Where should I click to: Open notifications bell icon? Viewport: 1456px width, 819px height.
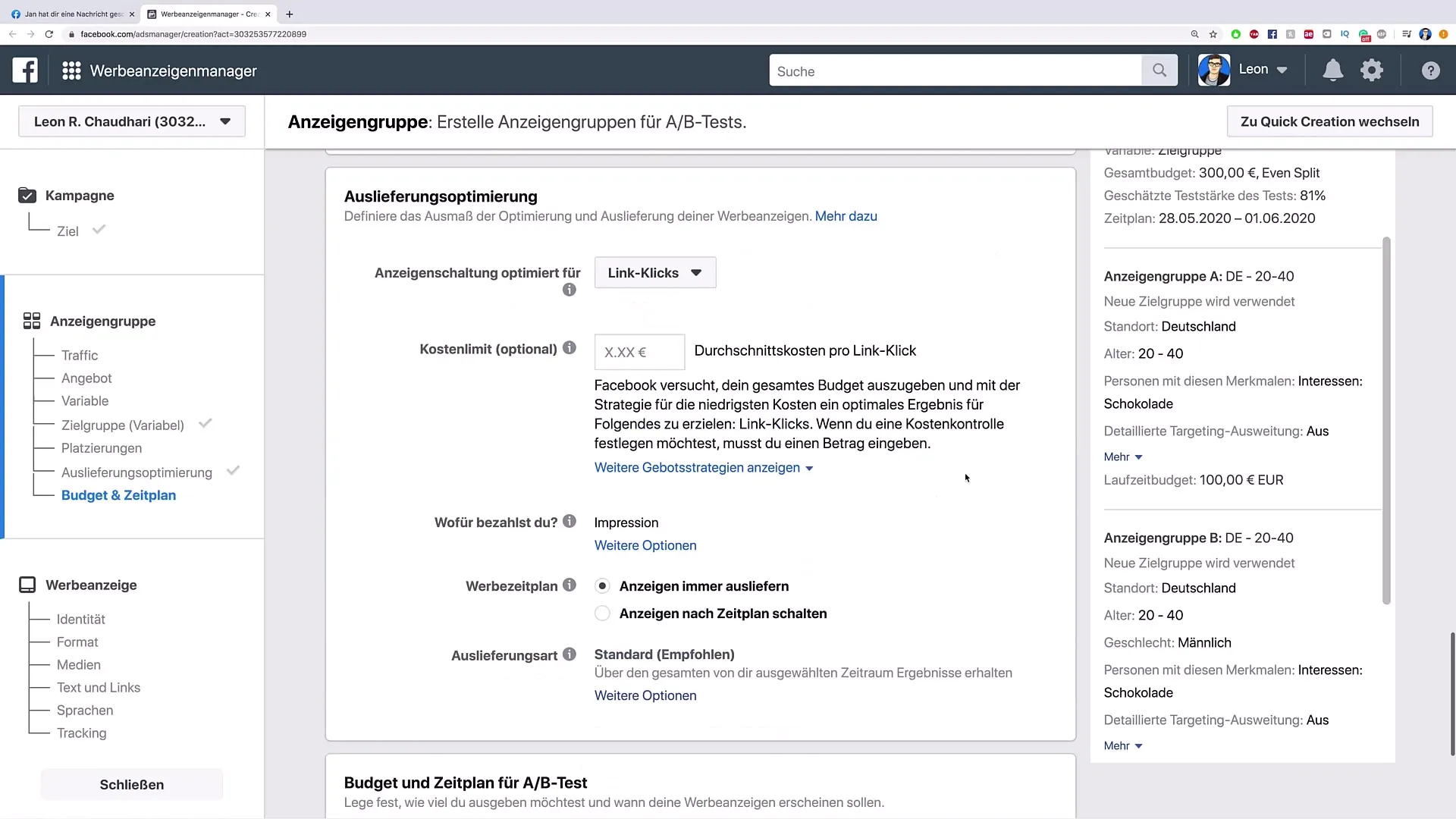pos(1332,71)
